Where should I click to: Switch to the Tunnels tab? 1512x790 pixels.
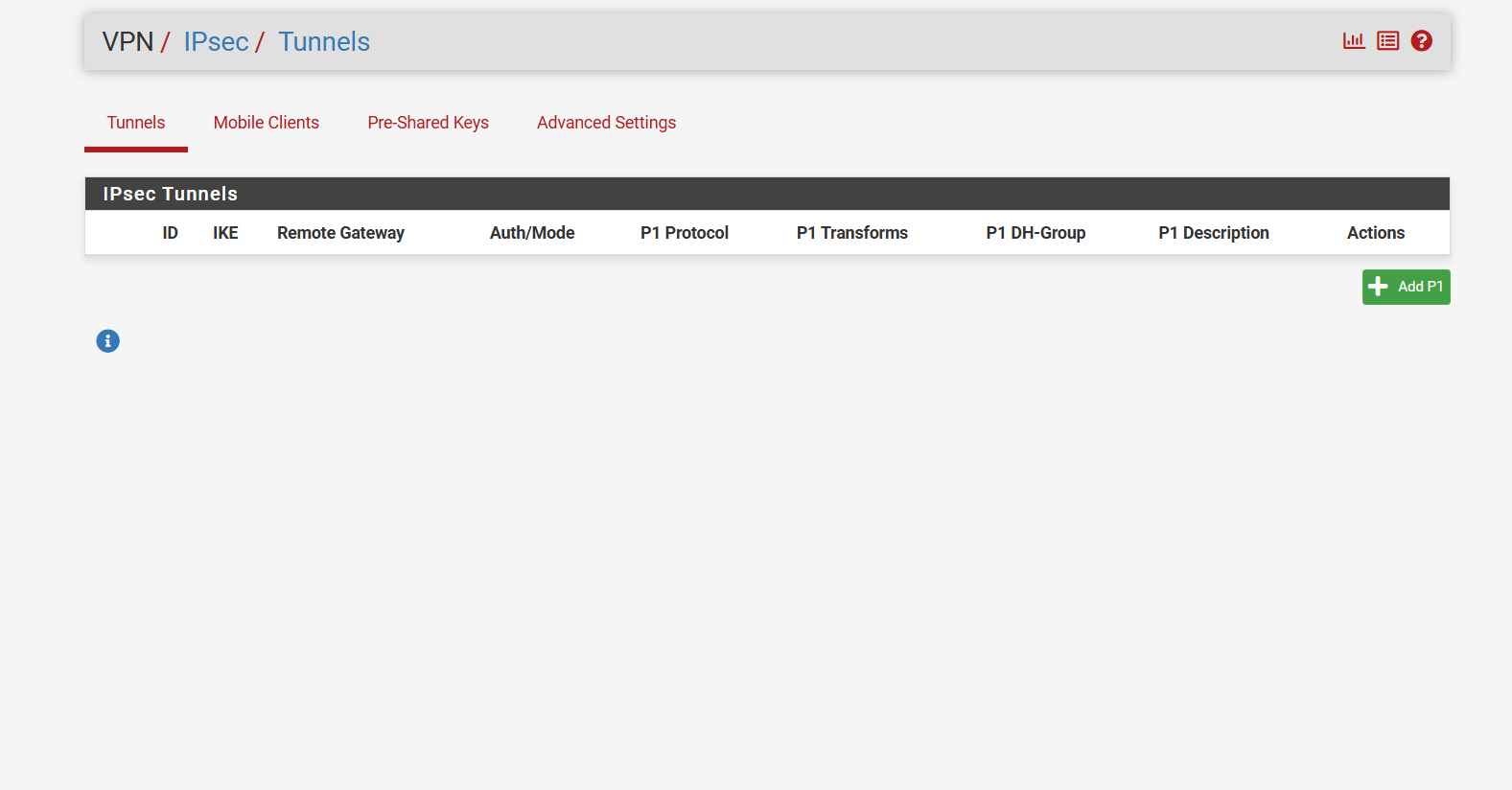pyautogui.click(x=136, y=123)
